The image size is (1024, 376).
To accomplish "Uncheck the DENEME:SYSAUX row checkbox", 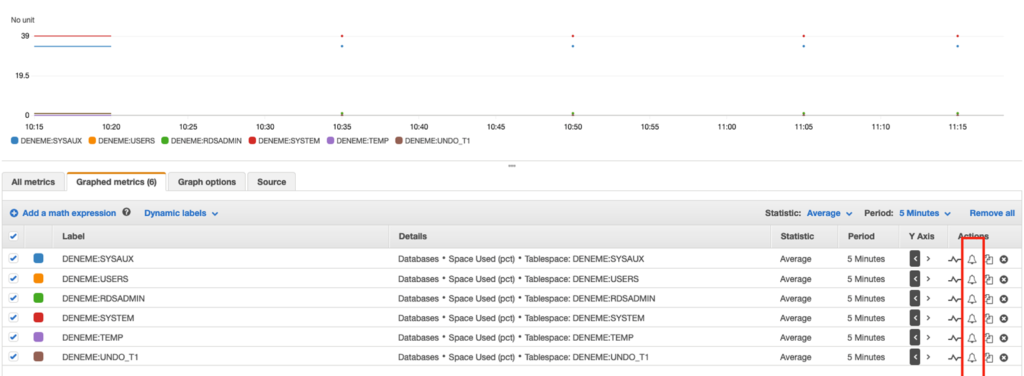I will pyautogui.click(x=14, y=258).
